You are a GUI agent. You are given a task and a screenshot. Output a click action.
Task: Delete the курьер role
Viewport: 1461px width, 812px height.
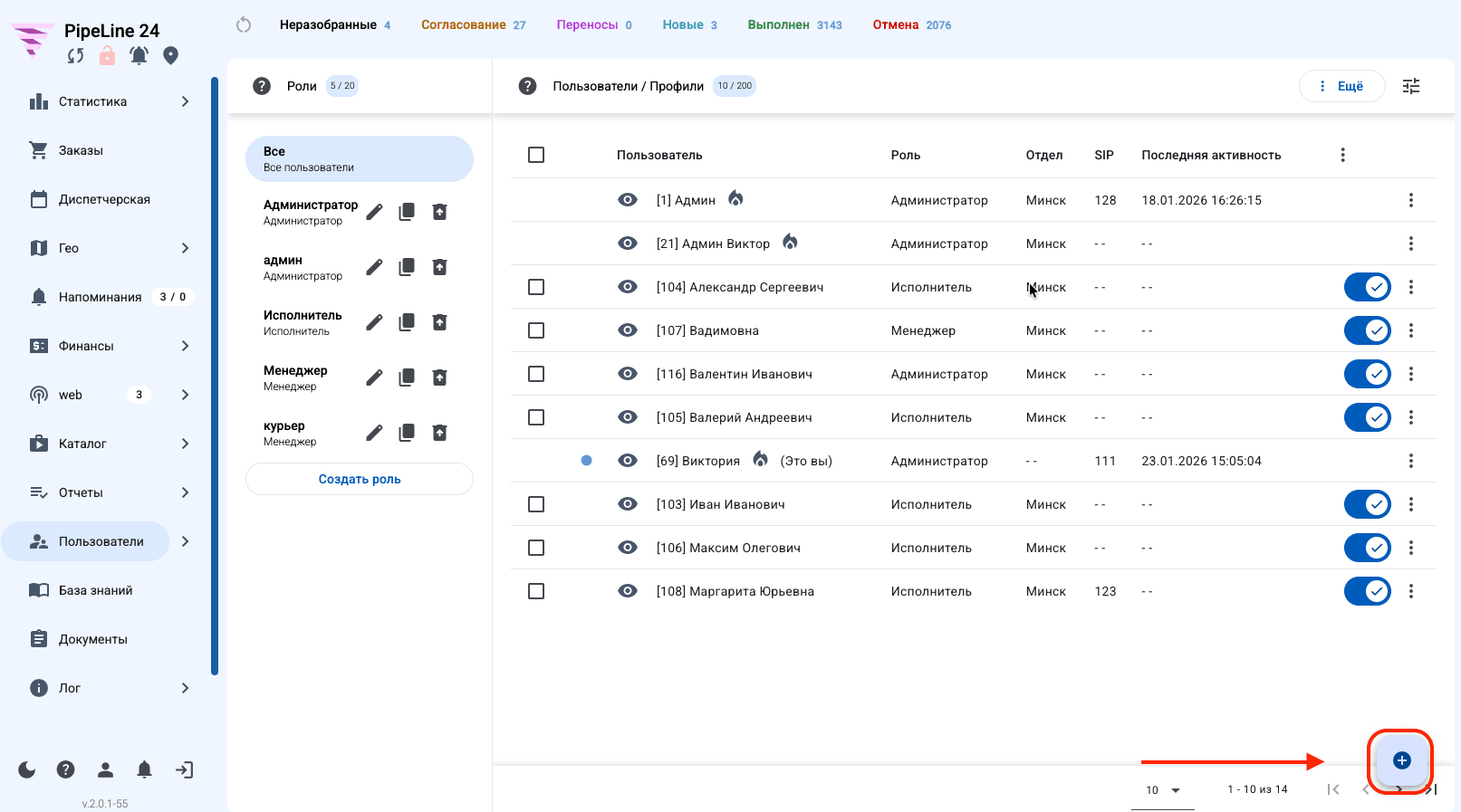coord(439,433)
